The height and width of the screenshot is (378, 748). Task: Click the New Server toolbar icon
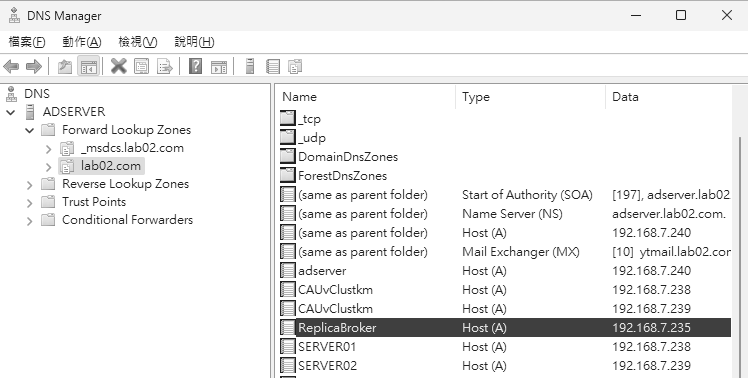250,66
